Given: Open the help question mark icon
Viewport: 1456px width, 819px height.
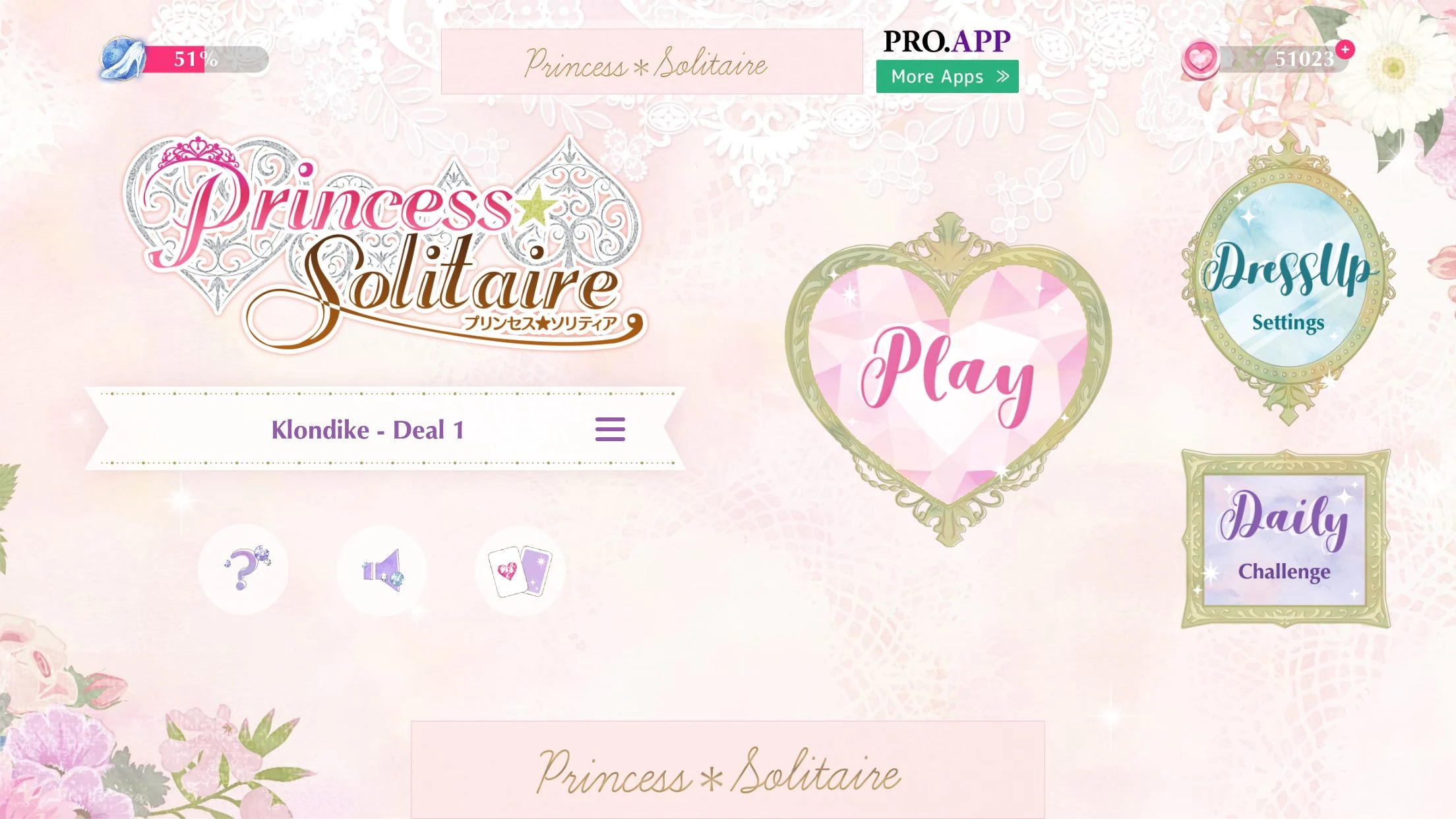Looking at the screenshot, I should point(243,569).
